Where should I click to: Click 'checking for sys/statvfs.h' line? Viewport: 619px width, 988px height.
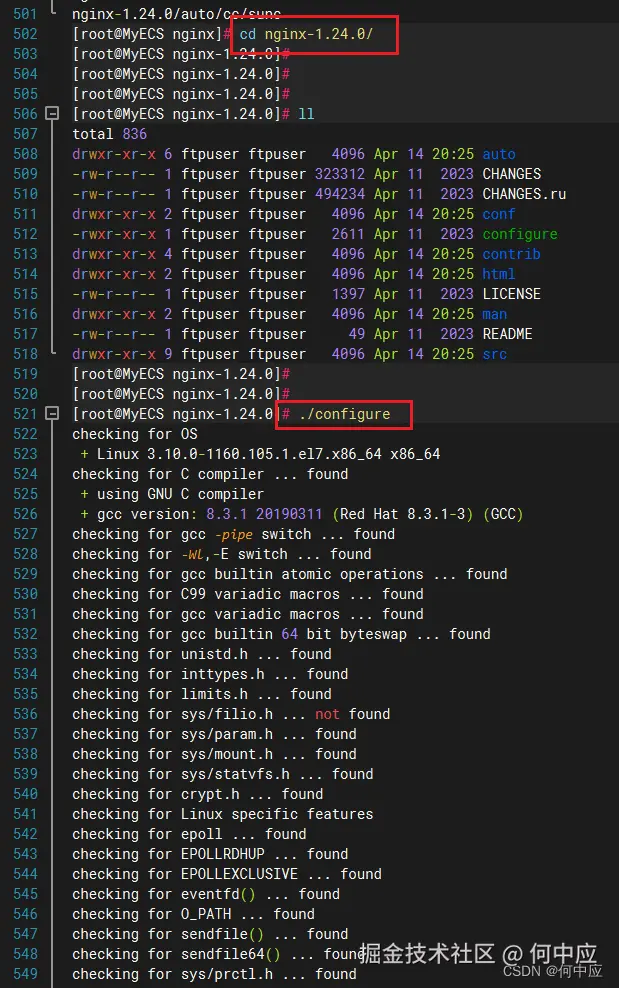click(x=223, y=774)
